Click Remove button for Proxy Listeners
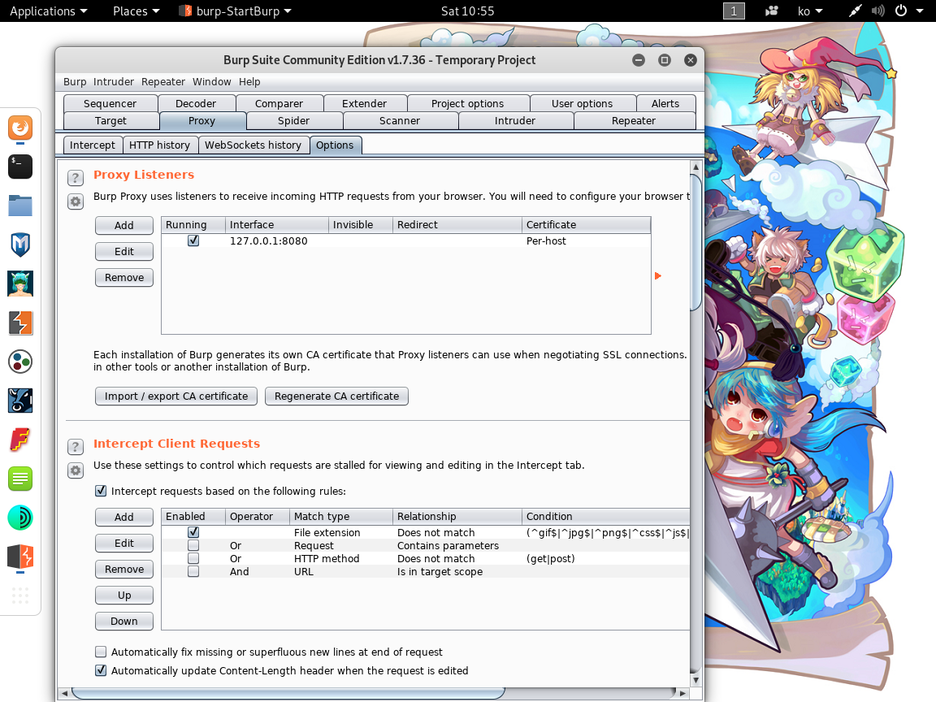This screenshot has width=936, height=702. [x=124, y=278]
